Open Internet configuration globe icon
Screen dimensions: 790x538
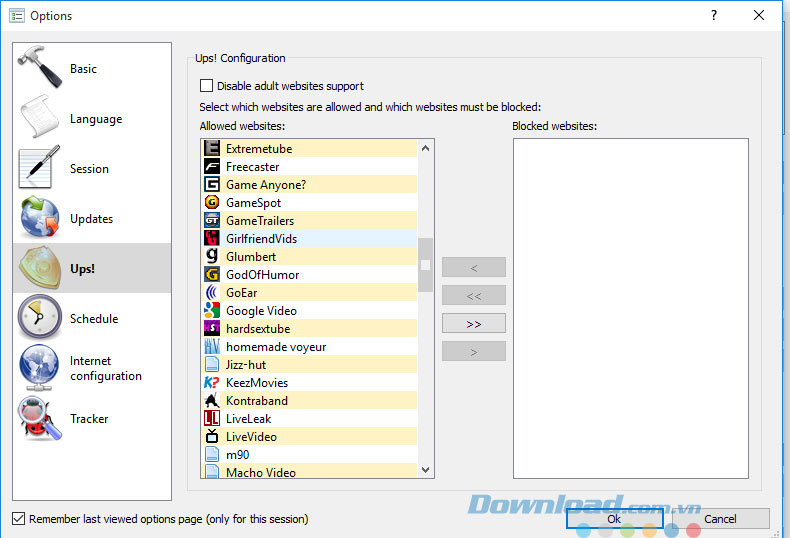(39, 368)
